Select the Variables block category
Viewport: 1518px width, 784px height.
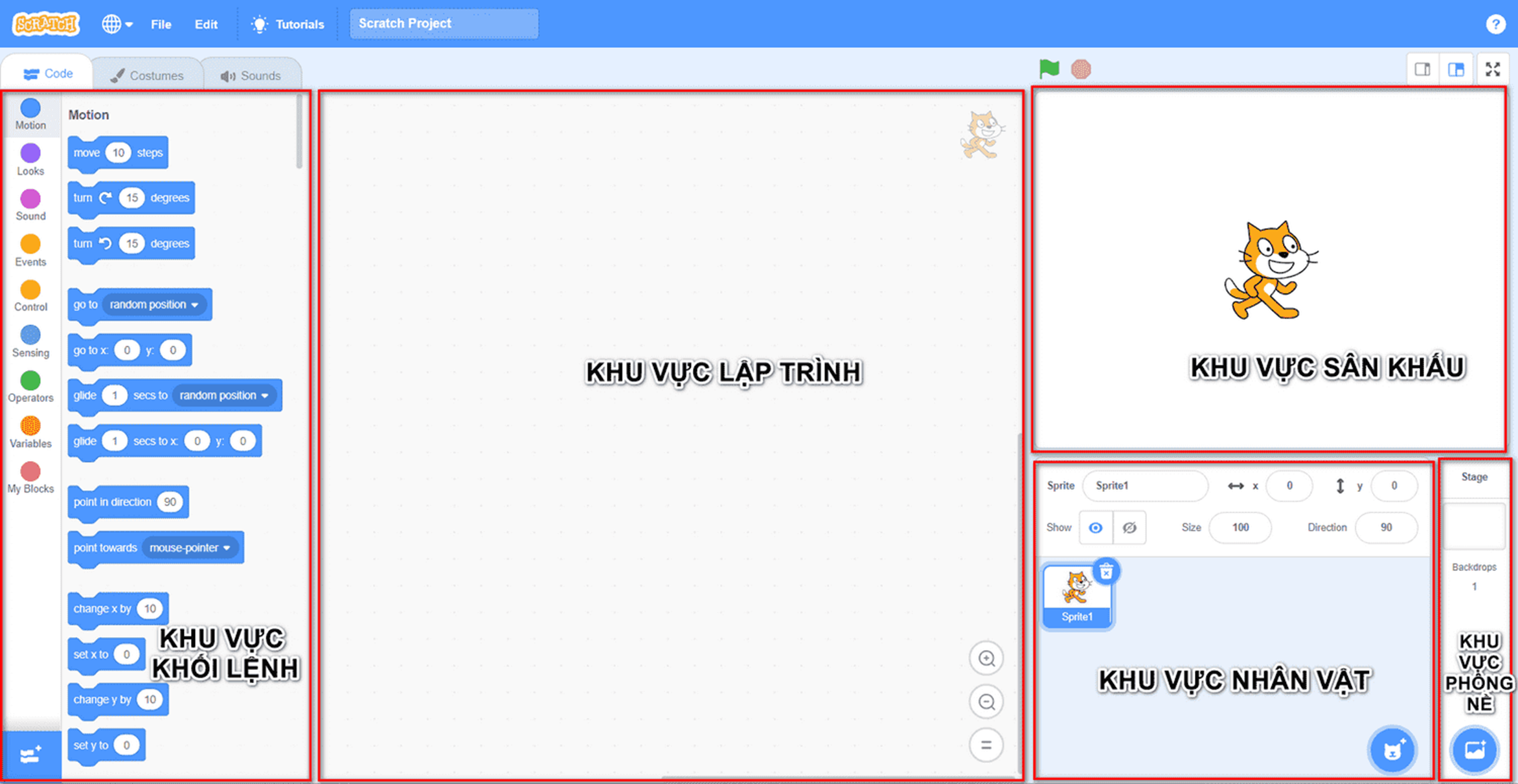click(x=30, y=432)
